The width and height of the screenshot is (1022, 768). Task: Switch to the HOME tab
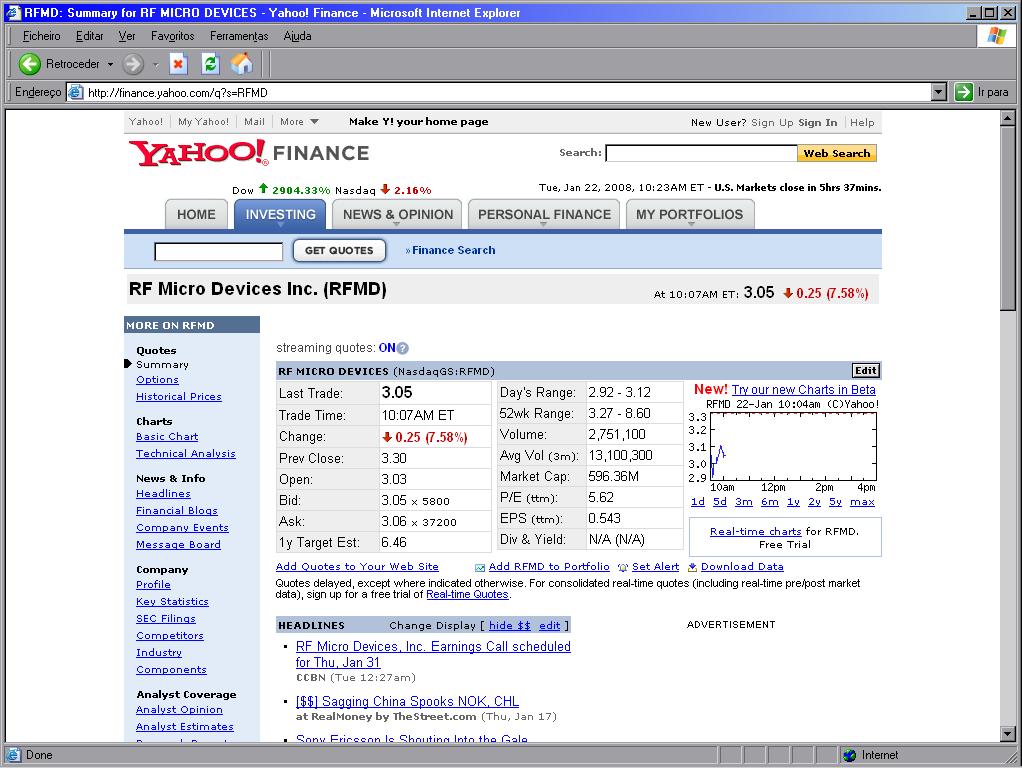point(196,214)
